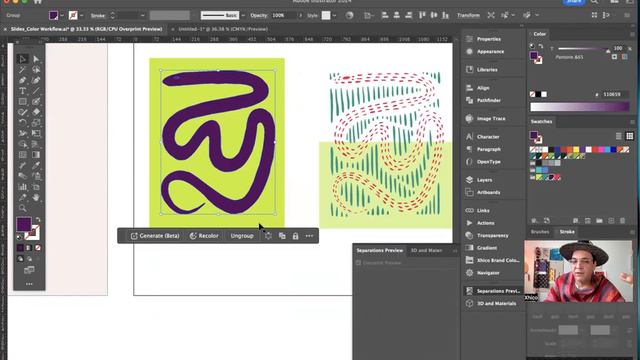640x360 pixels.
Task: Click the large purple Fill box in toolbar
Action: pos(24,224)
